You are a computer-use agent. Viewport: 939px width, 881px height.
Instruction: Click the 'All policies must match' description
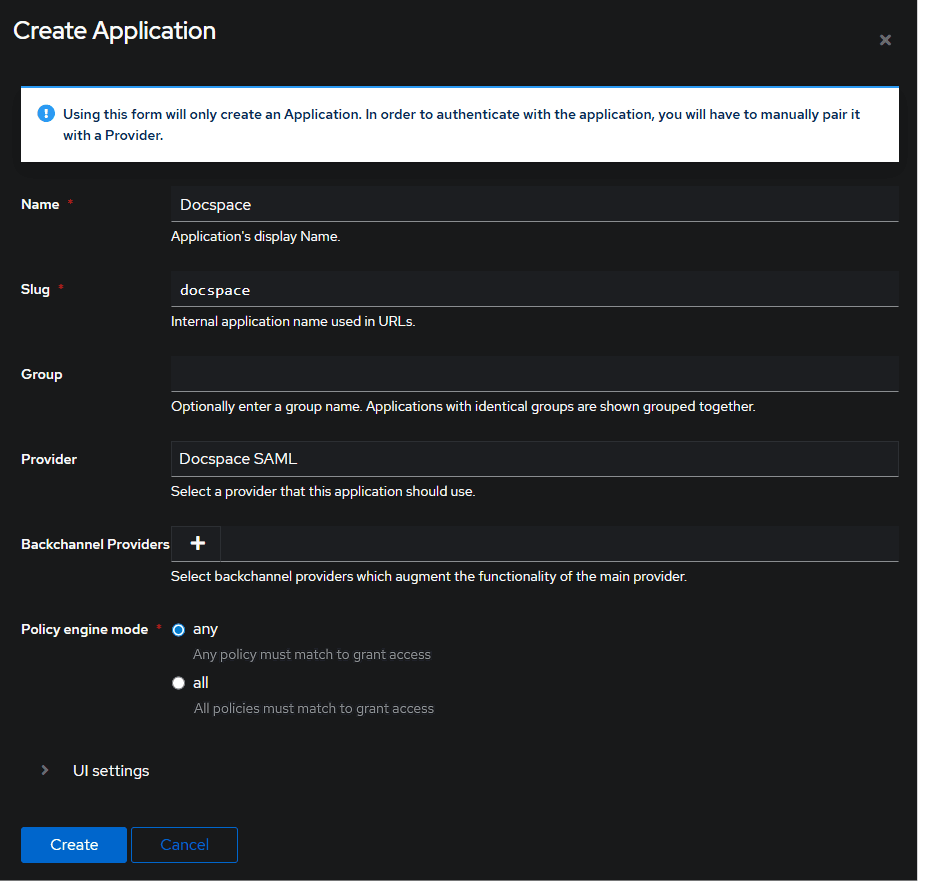pyautogui.click(x=314, y=709)
